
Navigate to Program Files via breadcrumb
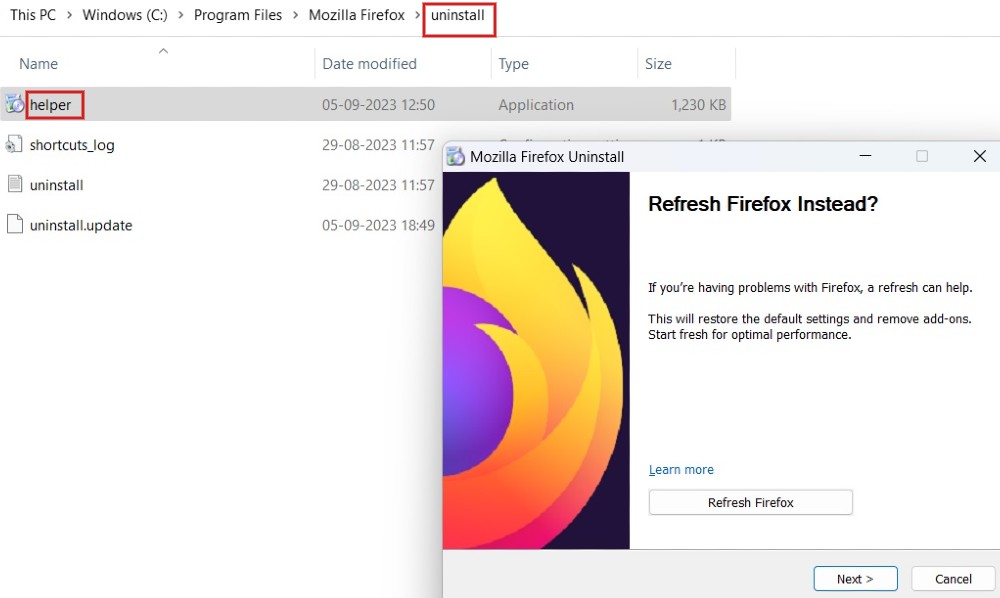[x=238, y=15]
